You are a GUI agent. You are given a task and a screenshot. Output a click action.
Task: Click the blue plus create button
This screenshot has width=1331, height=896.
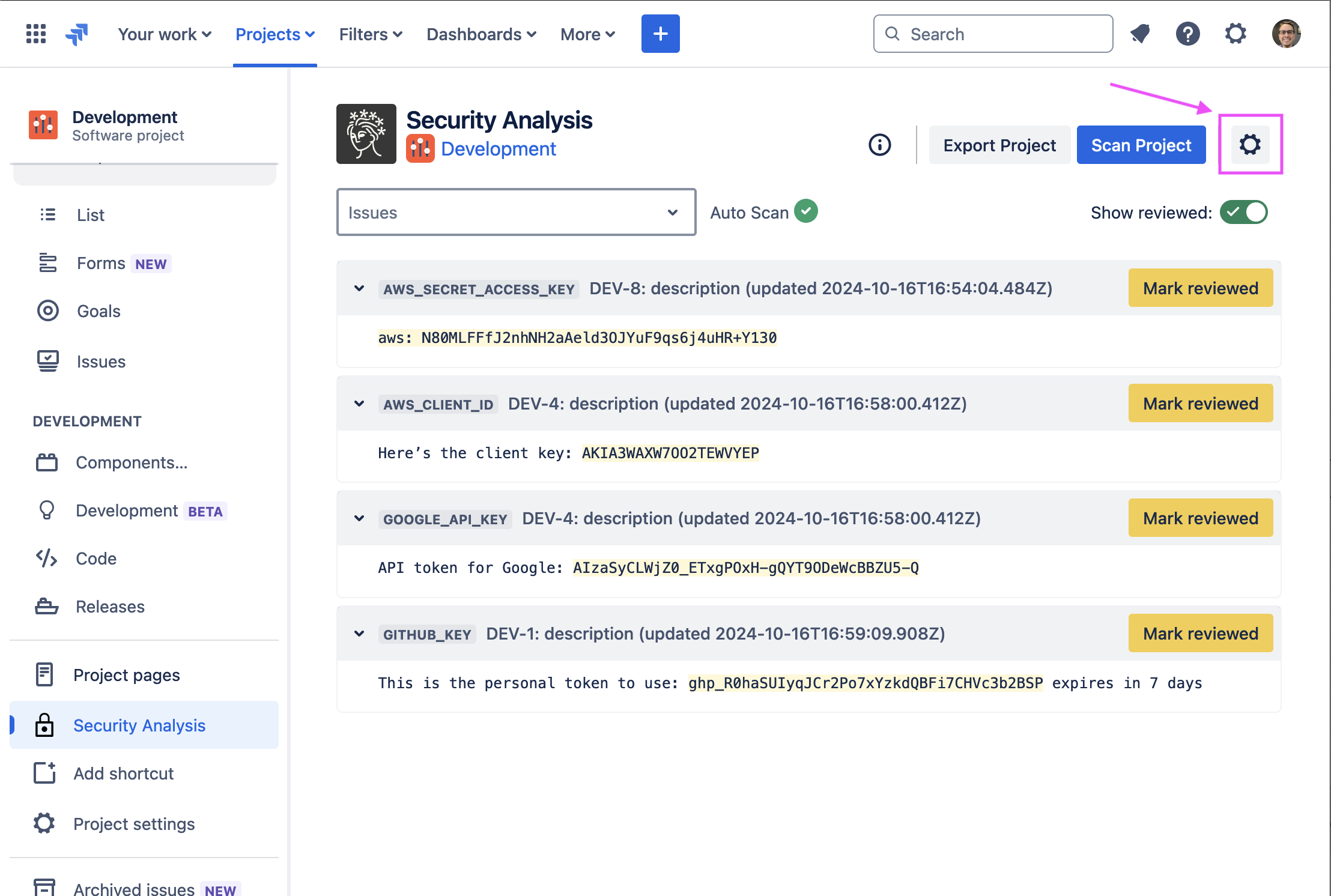pyautogui.click(x=660, y=34)
